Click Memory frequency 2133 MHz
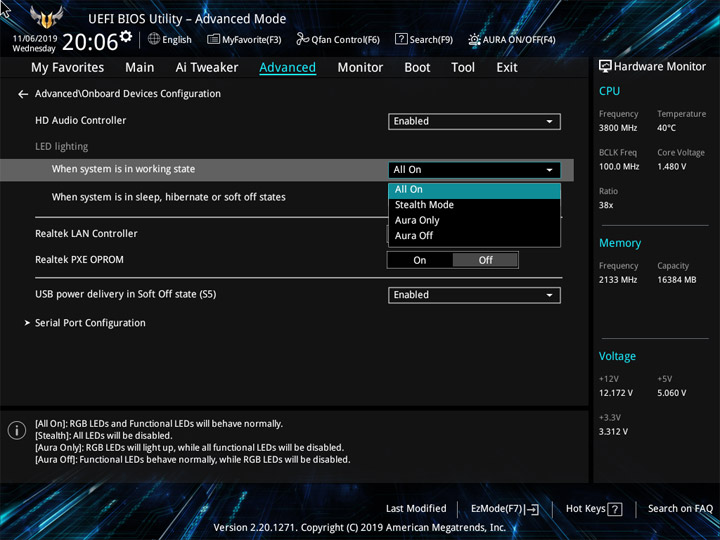This screenshot has height=540, width=720. [618, 280]
